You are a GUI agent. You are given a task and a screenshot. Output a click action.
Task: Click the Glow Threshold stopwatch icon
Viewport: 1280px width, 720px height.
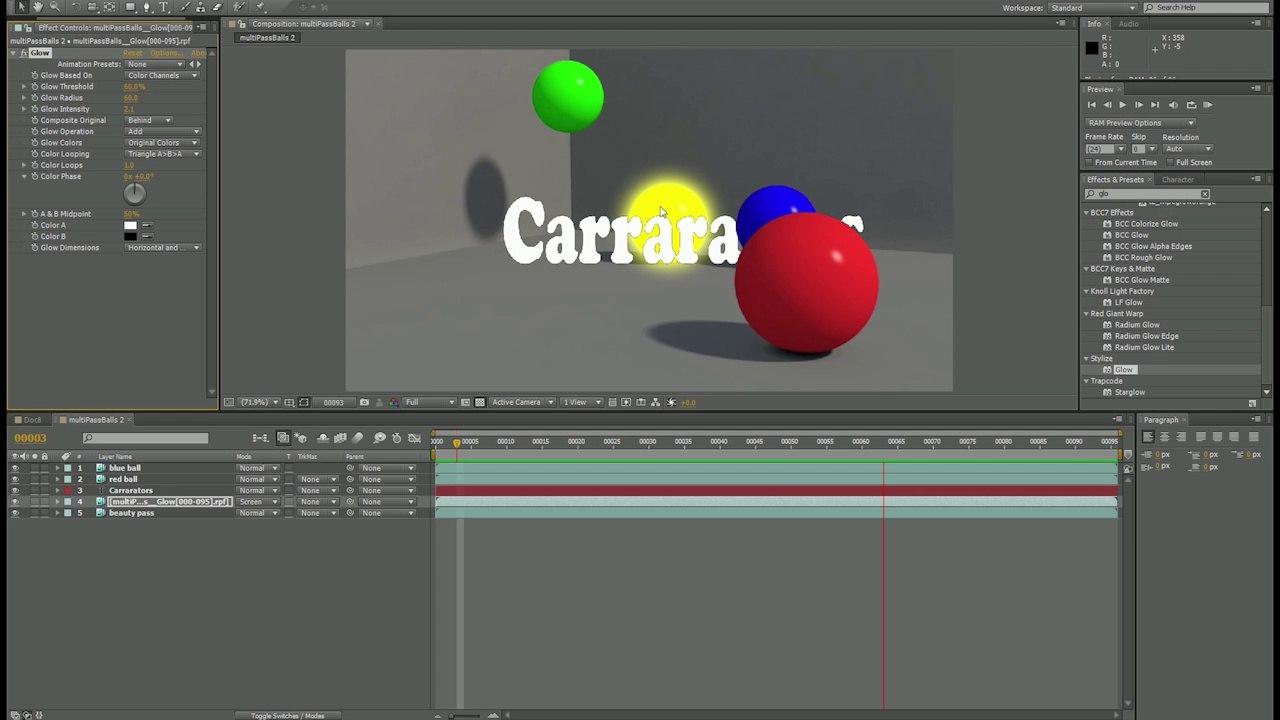tap(34, 87)
